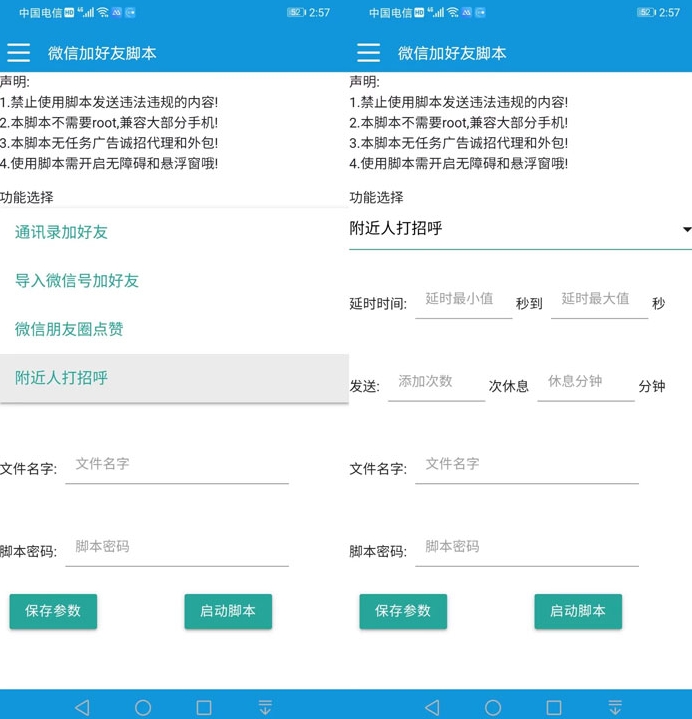Tap back navigation triangle in left screen

[x=82, y=708]
